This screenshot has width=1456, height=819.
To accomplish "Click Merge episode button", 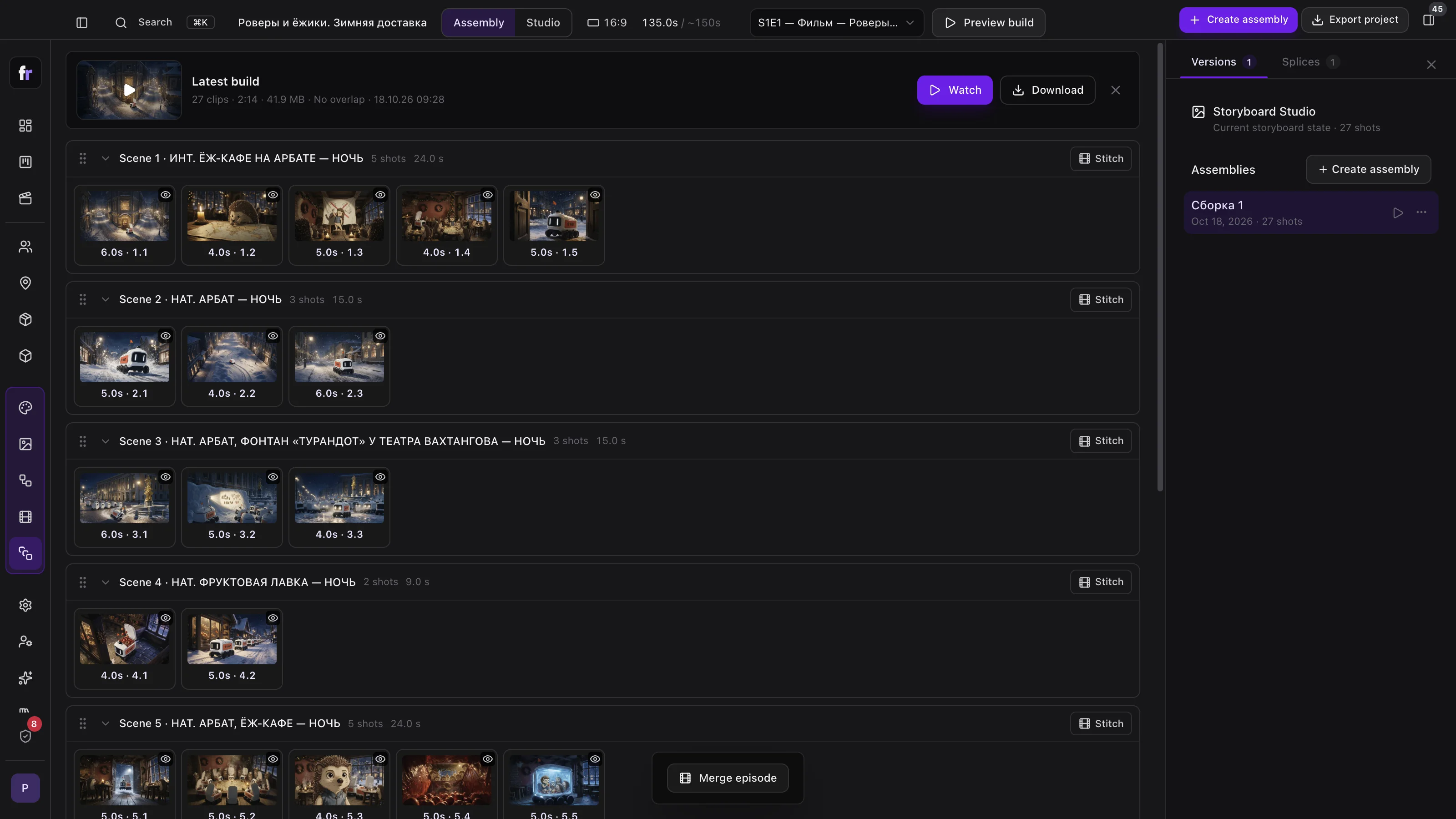I will [728, 779].
